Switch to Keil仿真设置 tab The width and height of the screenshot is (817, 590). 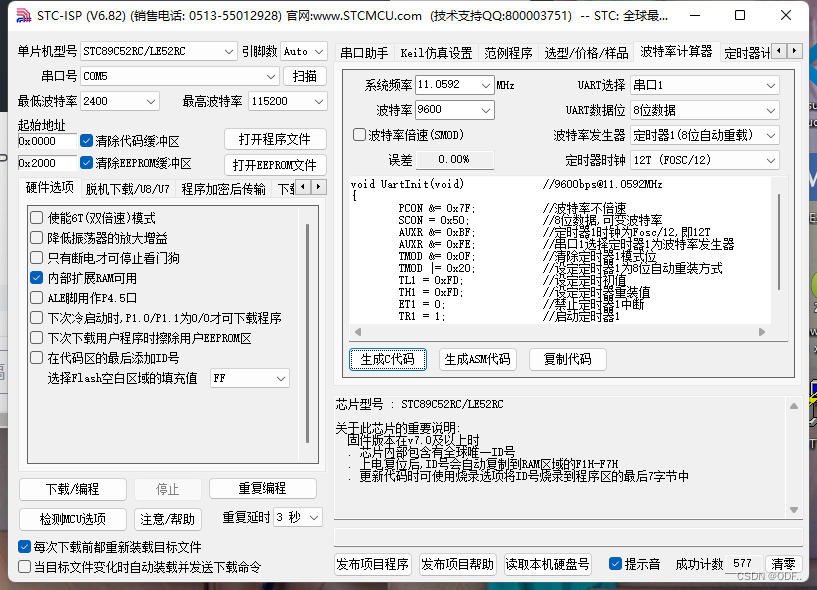[436, 53]
